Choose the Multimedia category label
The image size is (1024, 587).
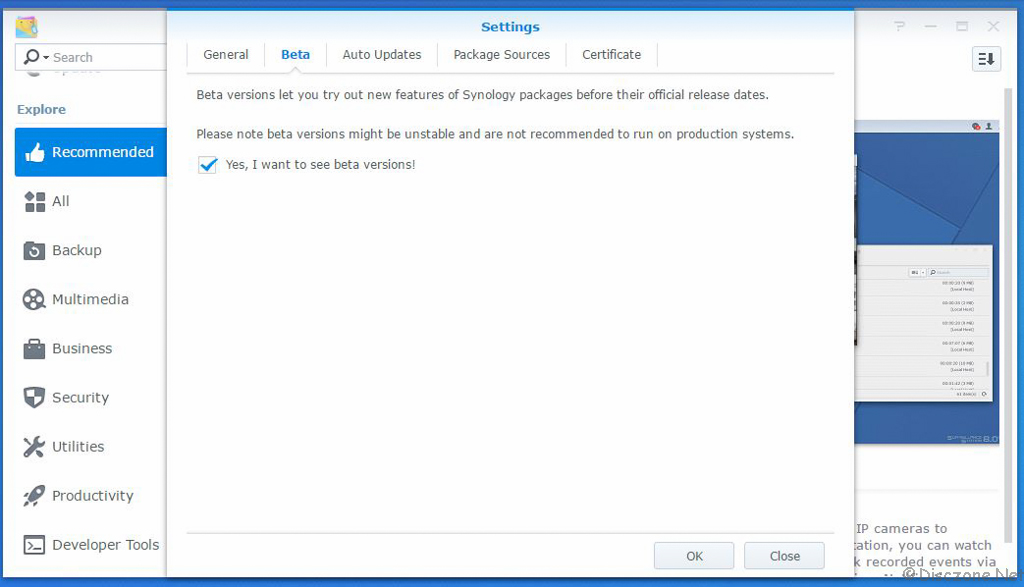pos(91,300)
